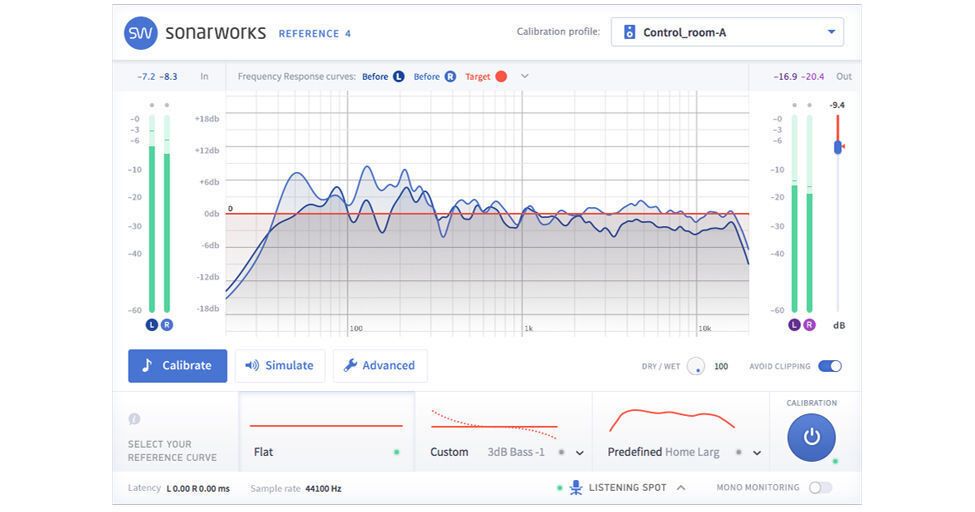
Task: Toggle the Before R curve indicator
Action: pyautogui.click(x=450, y=77)
